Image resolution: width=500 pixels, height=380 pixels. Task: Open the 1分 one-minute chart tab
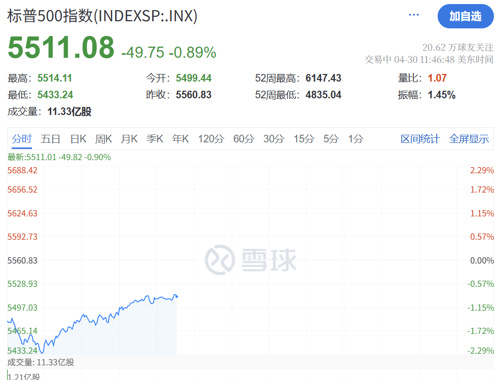(356, 139)
